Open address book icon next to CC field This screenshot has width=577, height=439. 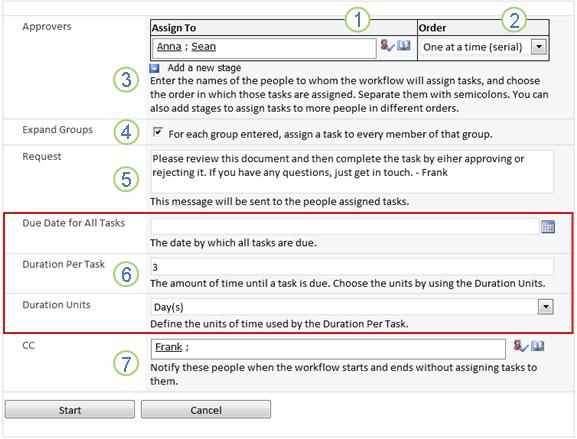pos(538,346)
